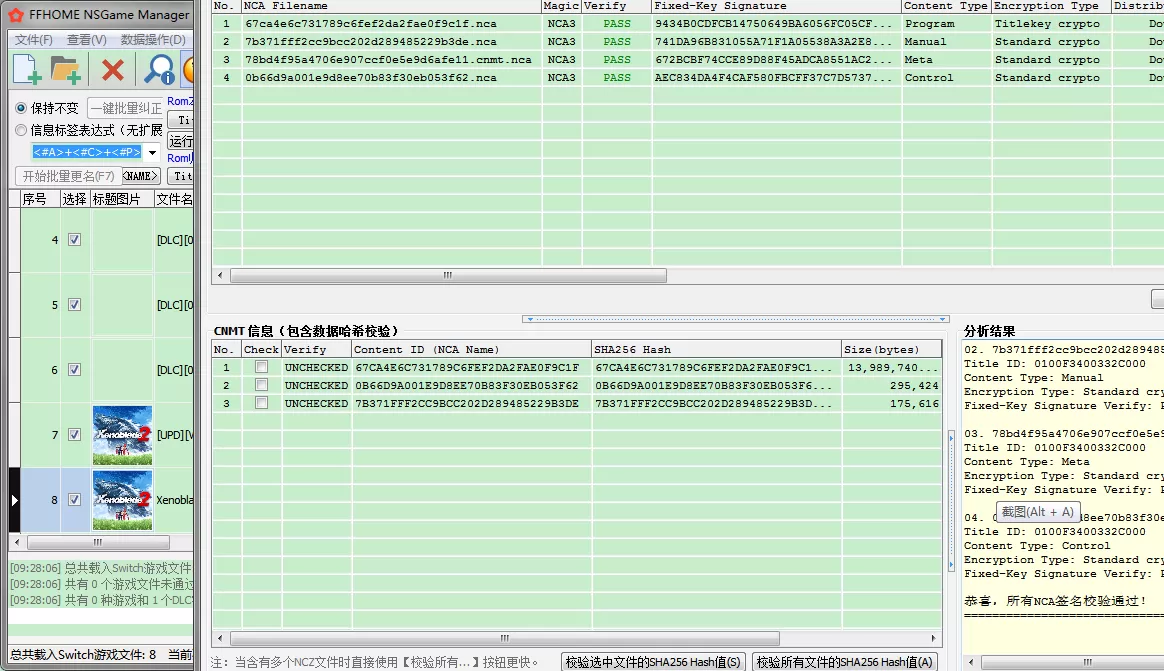Click the magnifier info search icon
1164x671 pixels.
pyautogui.click(x=158, y=69)
